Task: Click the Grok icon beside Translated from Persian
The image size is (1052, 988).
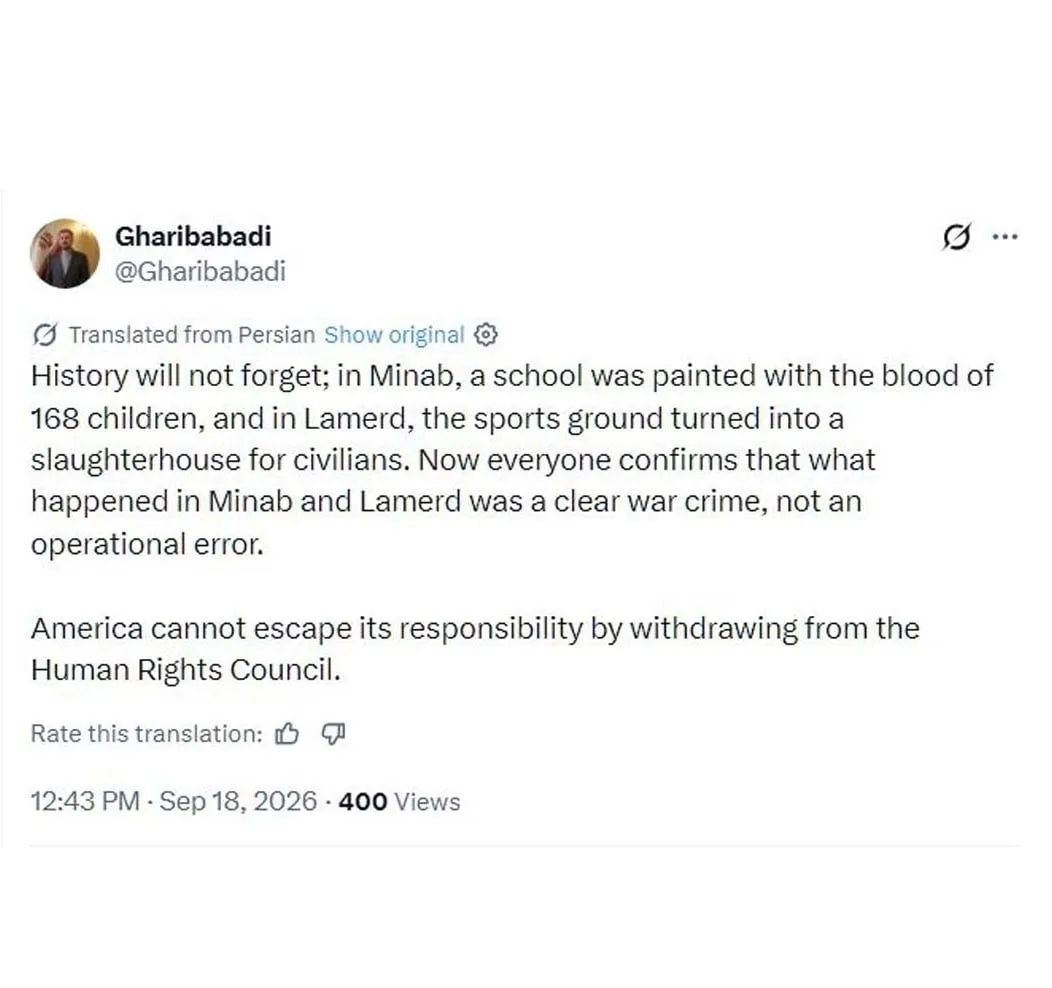Action: pos(45,334)
